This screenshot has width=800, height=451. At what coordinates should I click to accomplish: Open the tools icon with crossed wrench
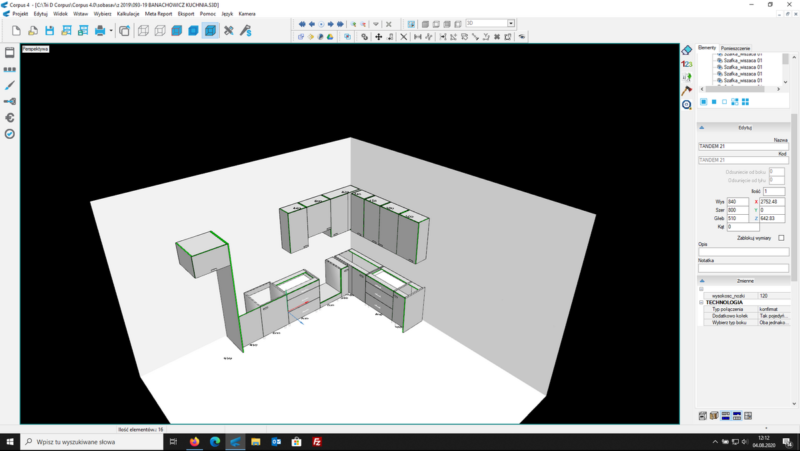click(229, 31)
